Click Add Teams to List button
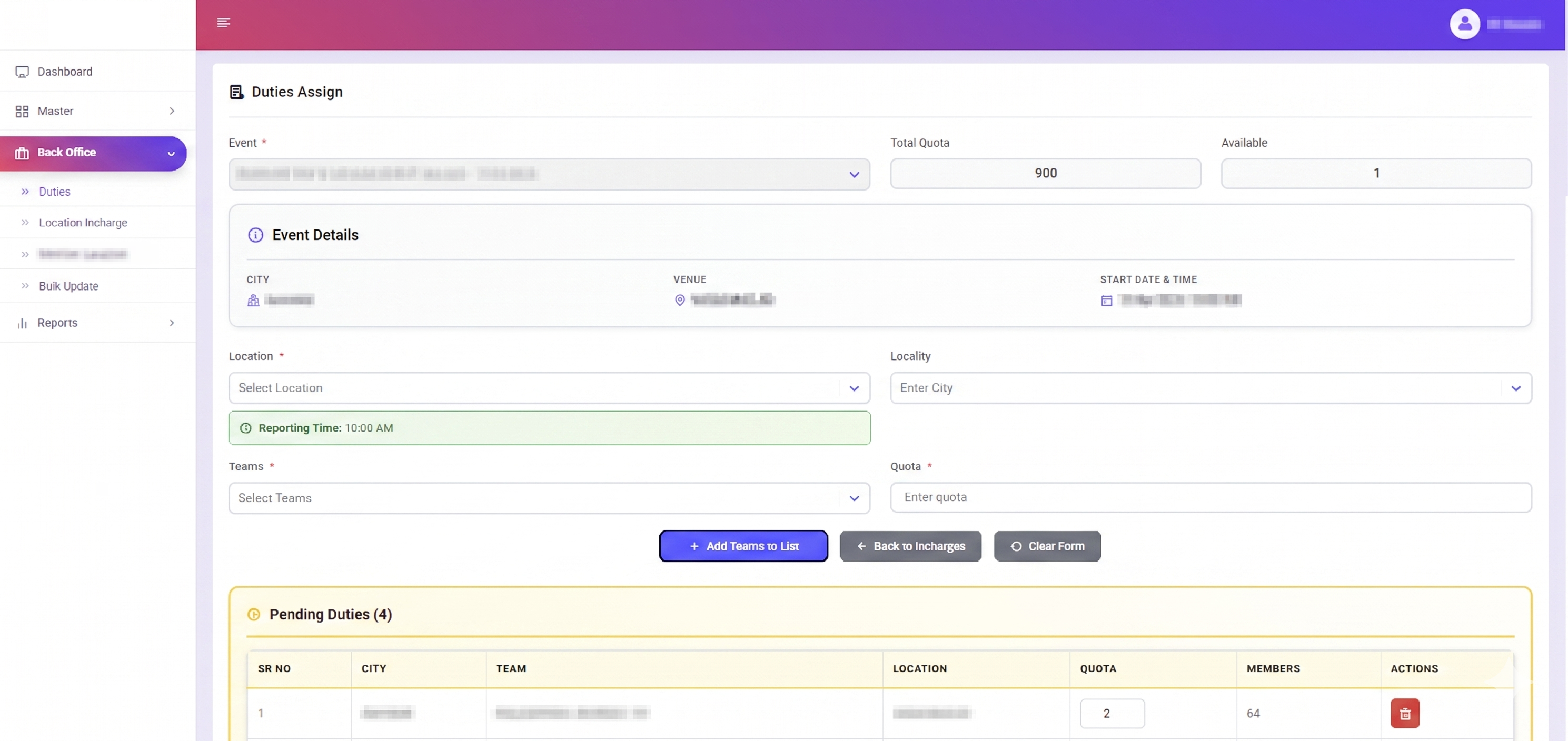Viewport: 1568px width, 741px height. click(743, 546)
